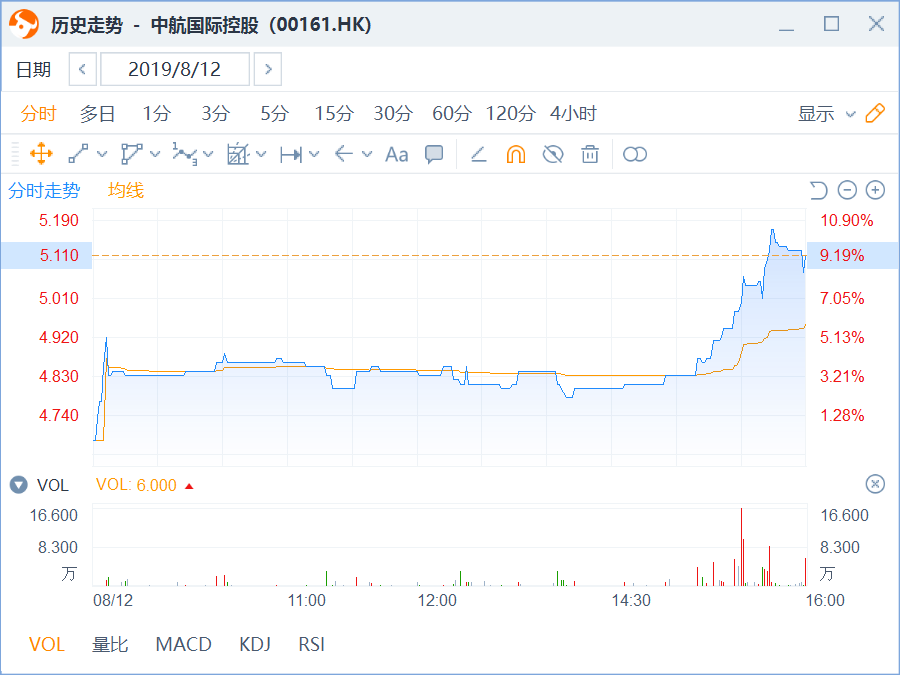Viewport: 900px width, 675px height.
Task: Click the eraser drawing tool
Action: click(479, 154)
